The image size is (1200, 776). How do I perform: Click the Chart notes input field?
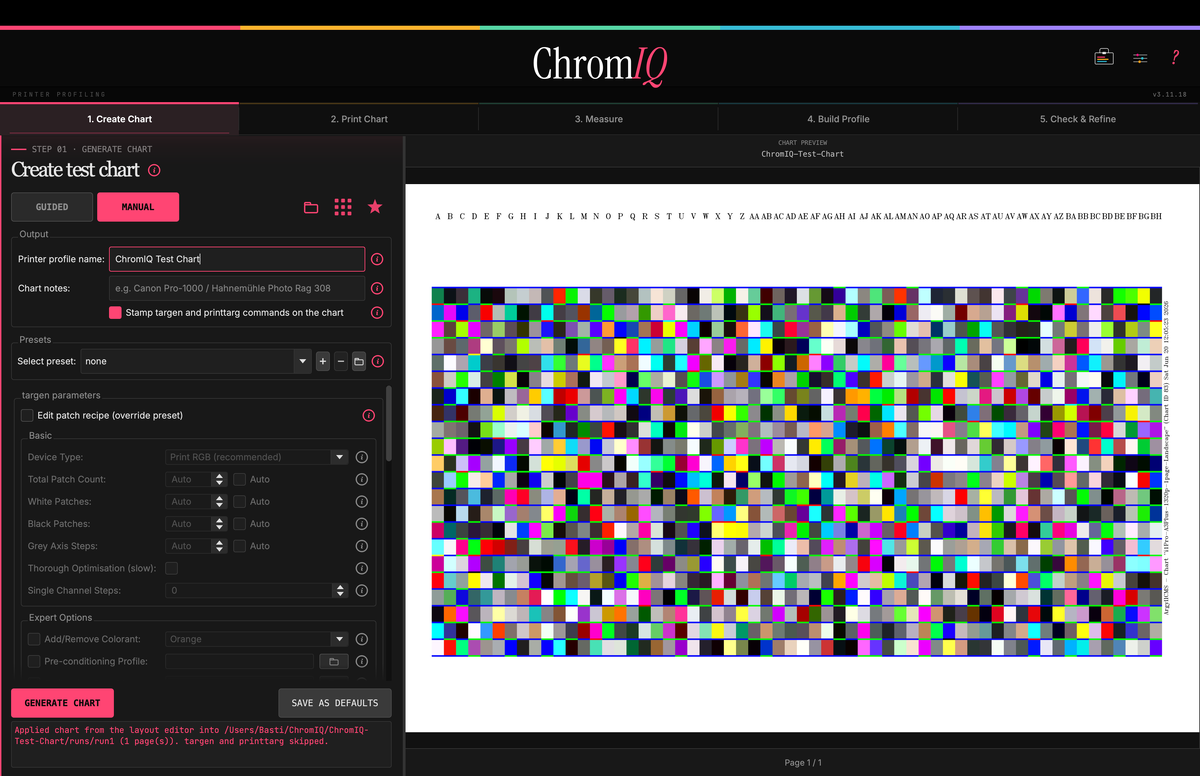pyautogui.click(x=237, y=288)
